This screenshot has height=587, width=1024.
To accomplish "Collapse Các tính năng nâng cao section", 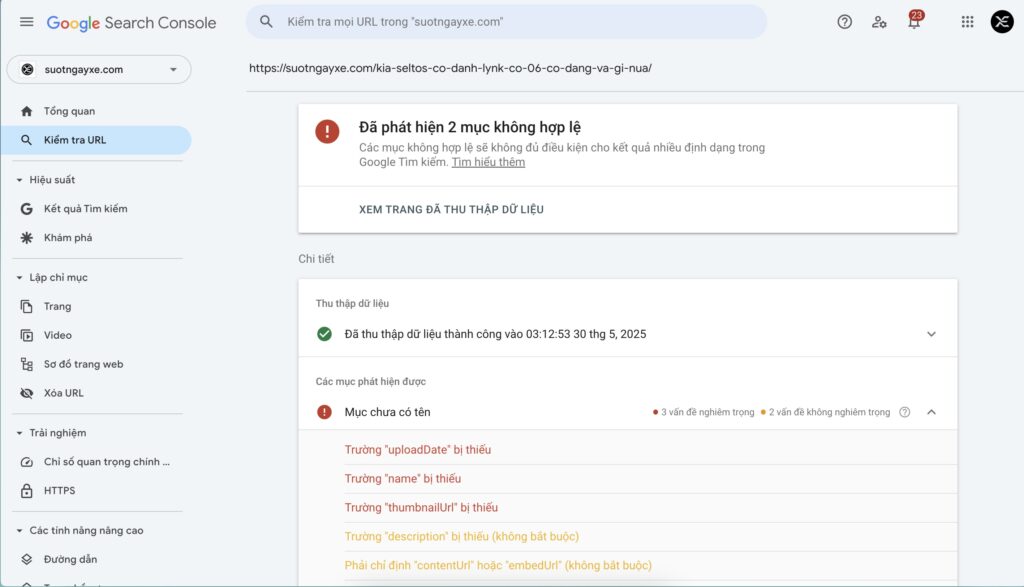I will point(19,531).
